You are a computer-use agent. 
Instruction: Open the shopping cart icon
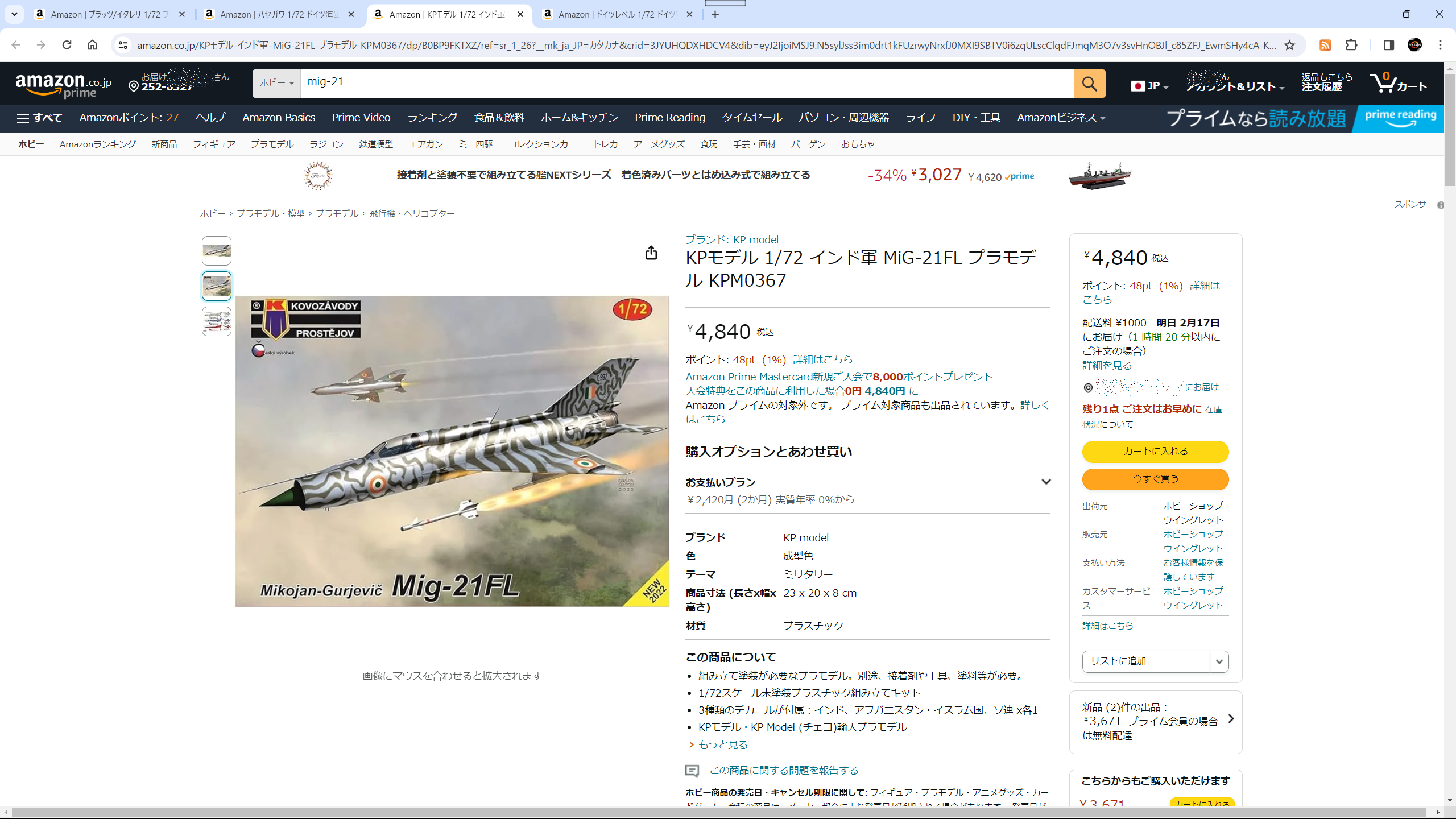pos(1398,84)
